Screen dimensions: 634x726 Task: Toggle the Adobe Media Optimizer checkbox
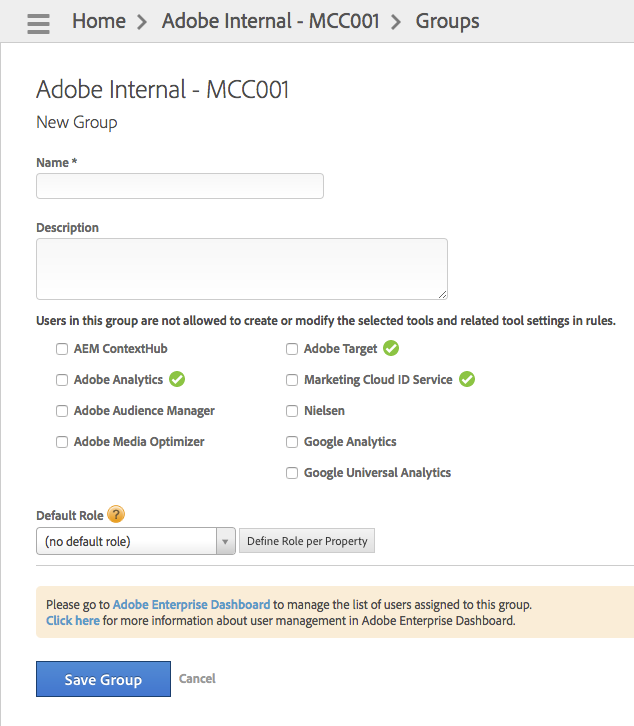pyautogui.click(x=62, y=442)
